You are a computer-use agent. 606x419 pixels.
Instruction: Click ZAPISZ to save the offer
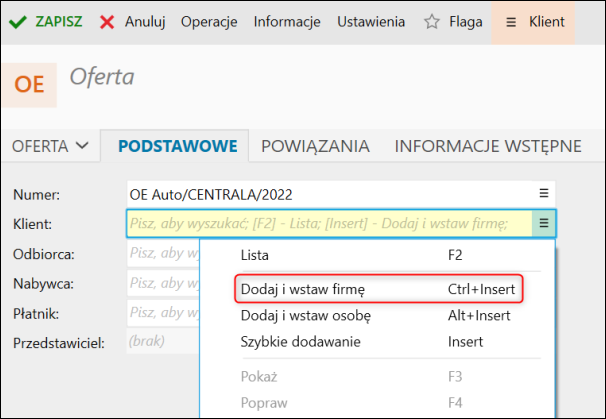click(x=59, y=22)
